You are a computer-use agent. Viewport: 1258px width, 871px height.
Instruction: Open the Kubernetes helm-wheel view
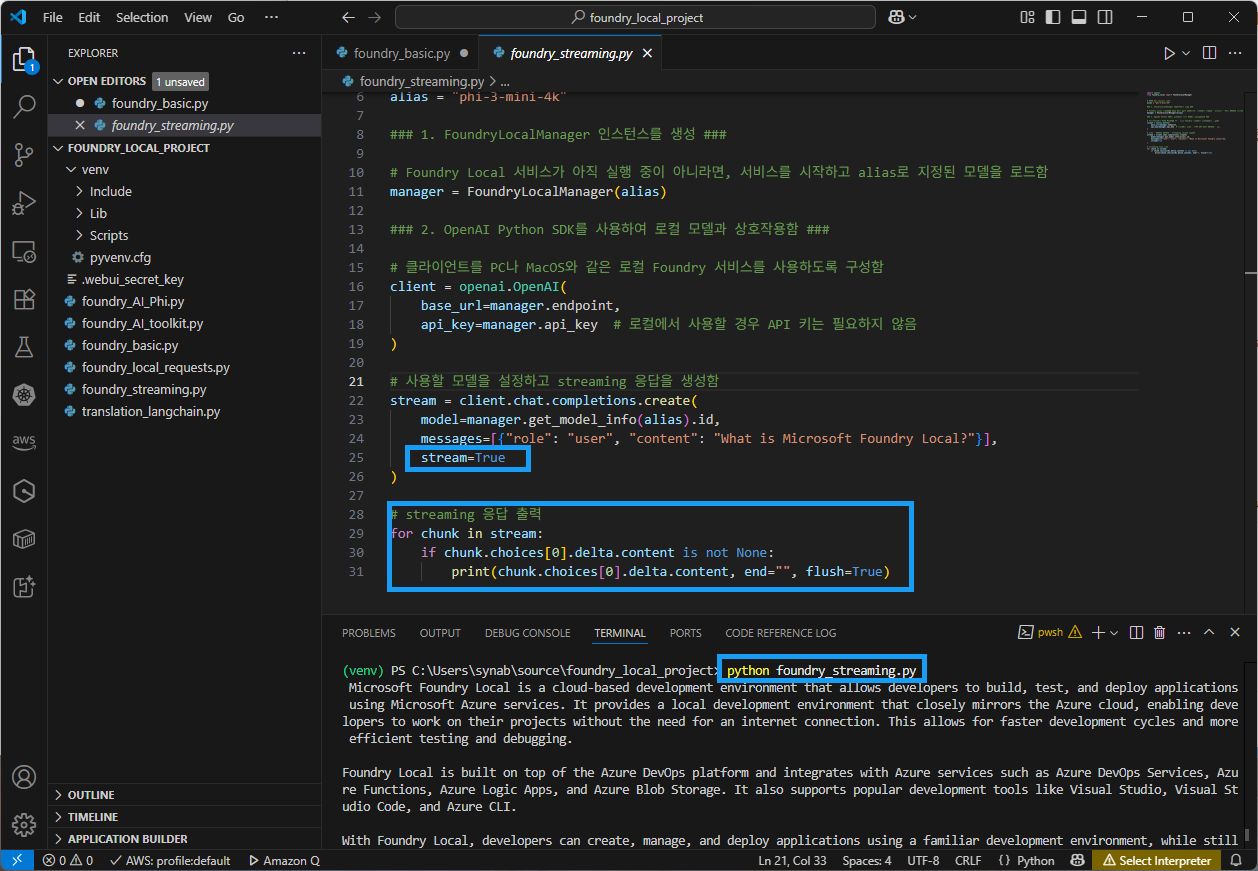click(x=24, y=396)
